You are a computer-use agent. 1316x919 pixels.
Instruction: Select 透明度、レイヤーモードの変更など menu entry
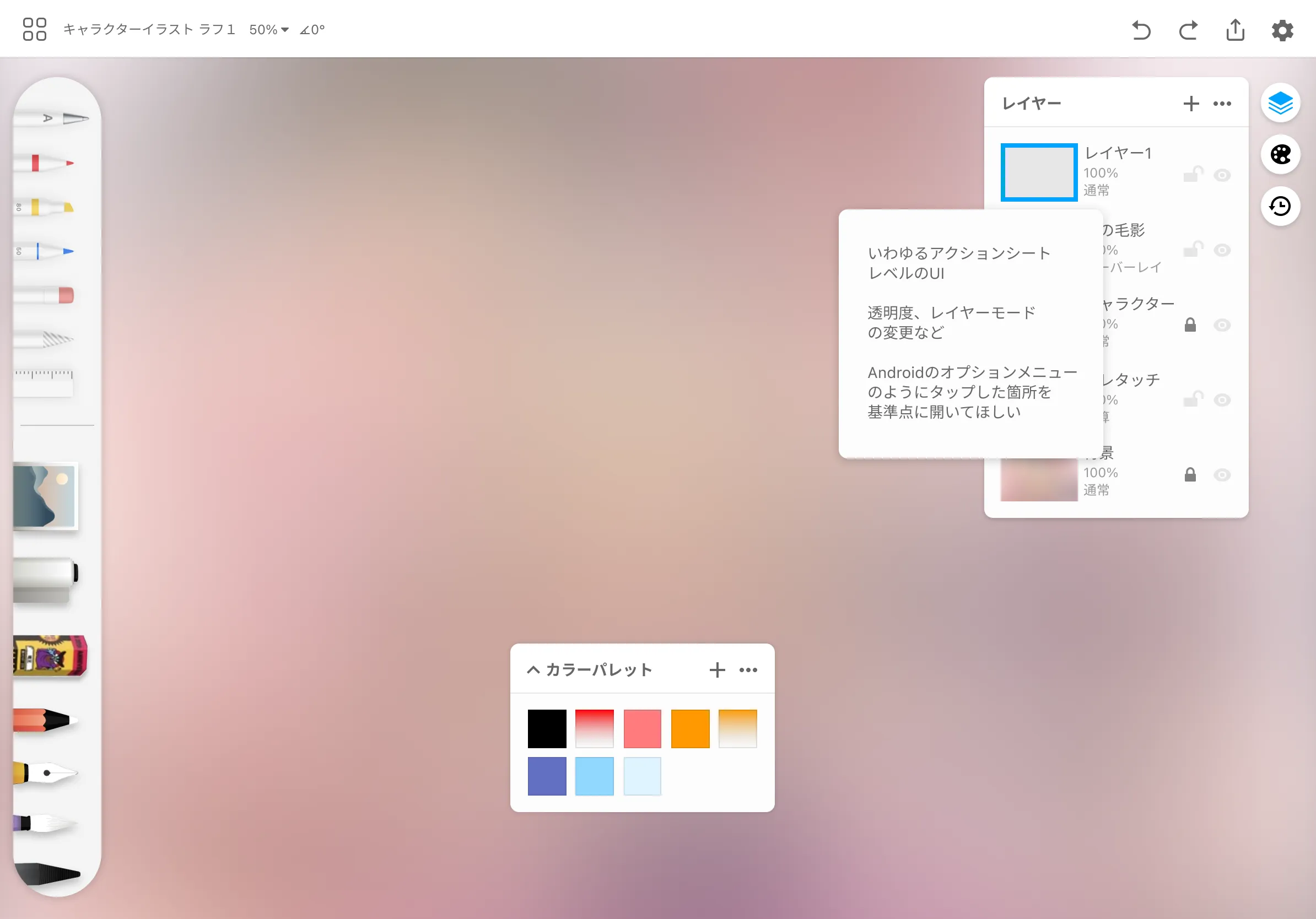point(951,322)
